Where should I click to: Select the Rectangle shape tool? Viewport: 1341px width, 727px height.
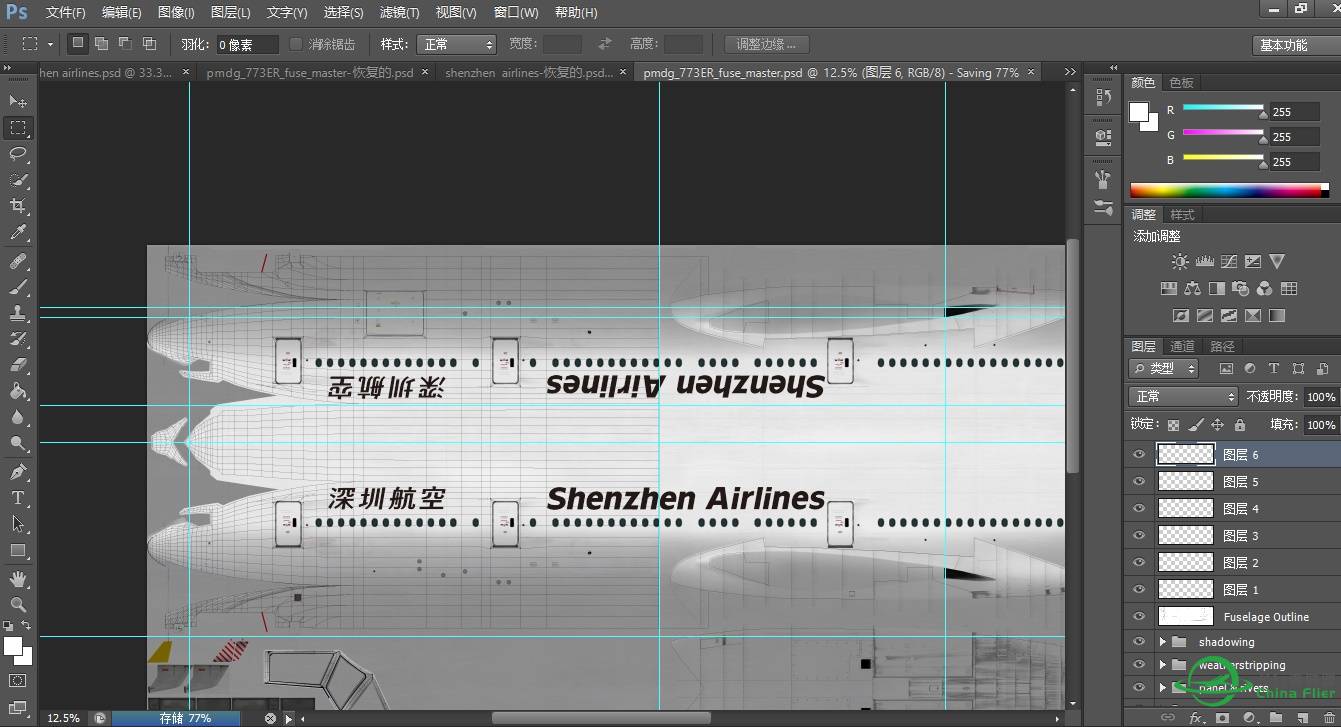(x=18, y=550)
